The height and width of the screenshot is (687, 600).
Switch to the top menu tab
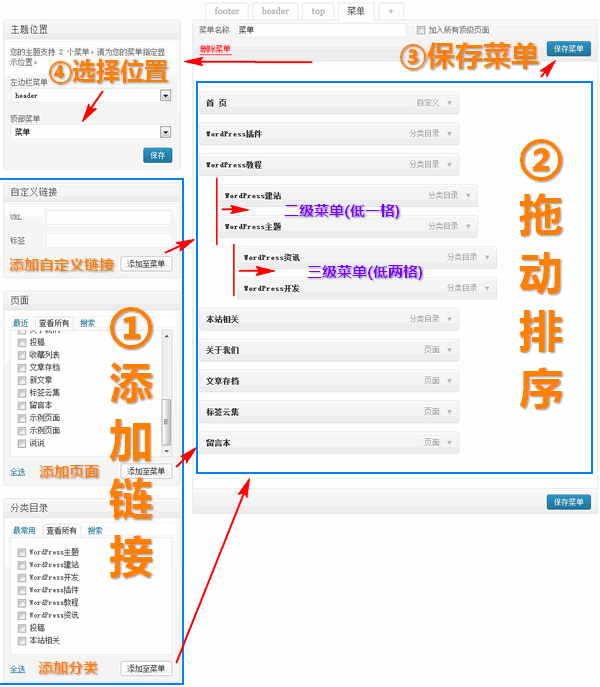click(318, 11)
